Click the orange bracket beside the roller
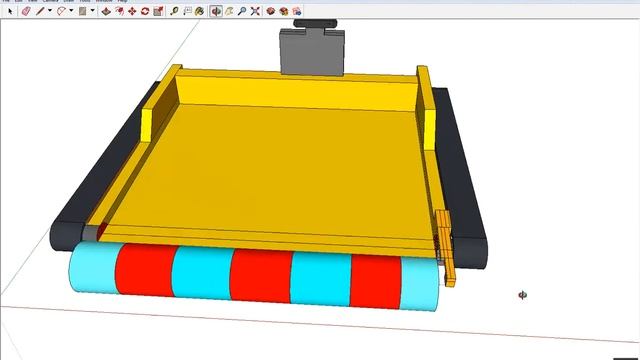The height and width of the screenshot is (360, 640). coord(446,247)
